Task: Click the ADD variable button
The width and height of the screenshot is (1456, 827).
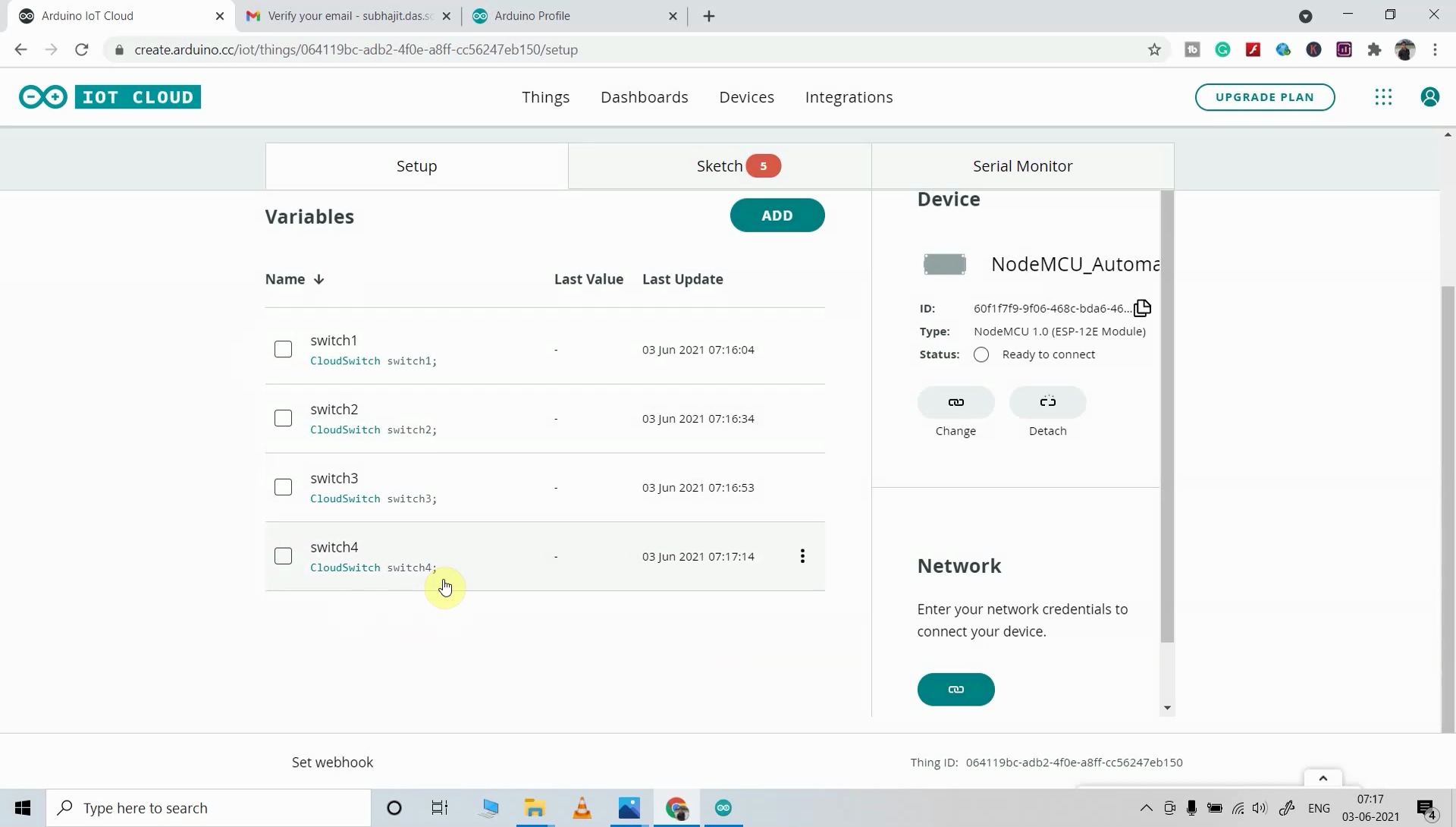Action: [x=777, y=215]
